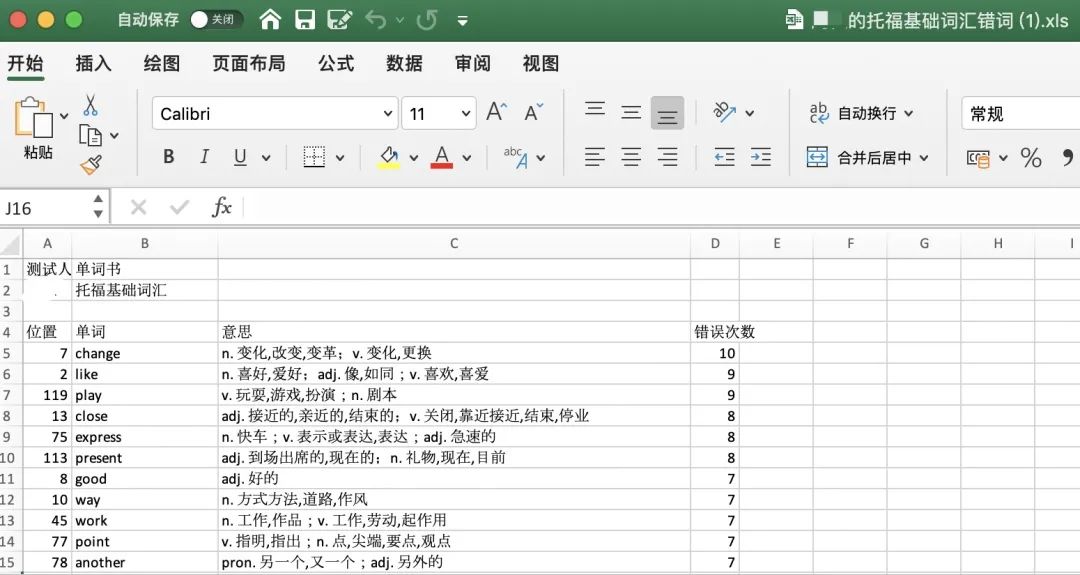Copy selection with the copy icon
This screenshot has height=575, width=1080.
click(90, 135)
